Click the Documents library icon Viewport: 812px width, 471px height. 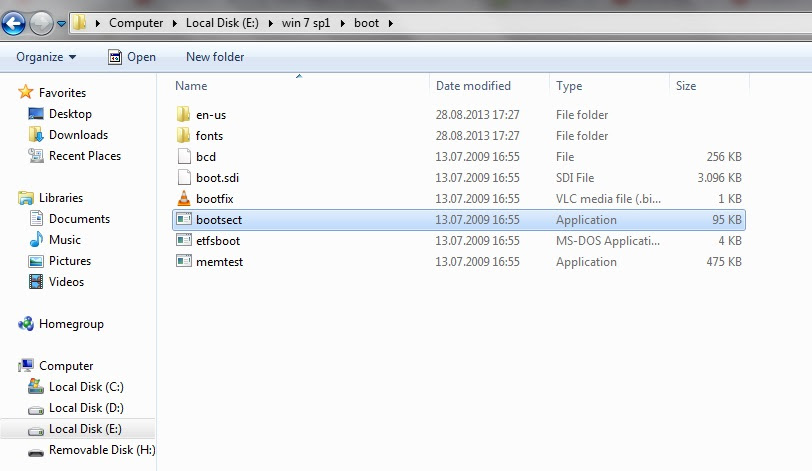pyautogui.click(x=36, y=218)
